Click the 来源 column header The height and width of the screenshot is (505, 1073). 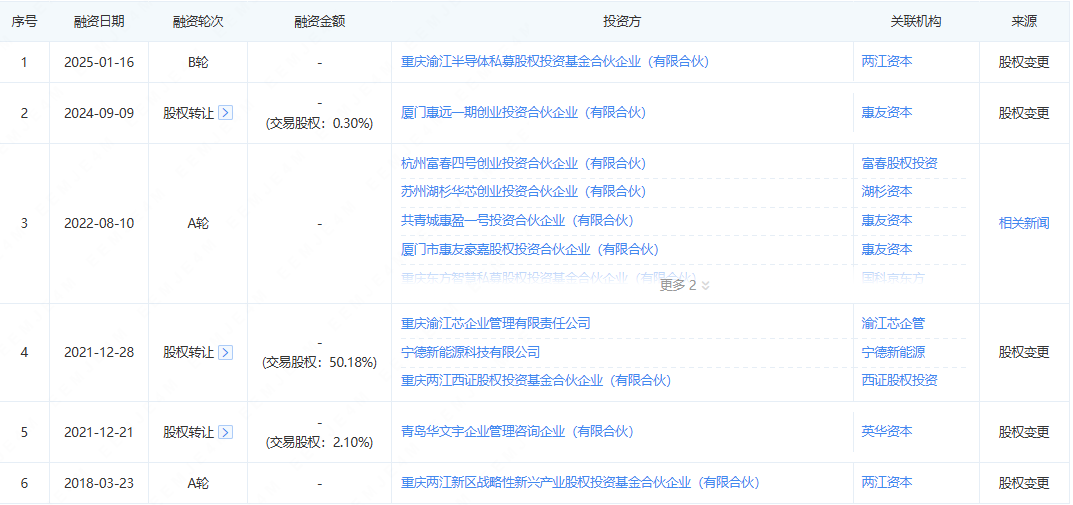1024,21
